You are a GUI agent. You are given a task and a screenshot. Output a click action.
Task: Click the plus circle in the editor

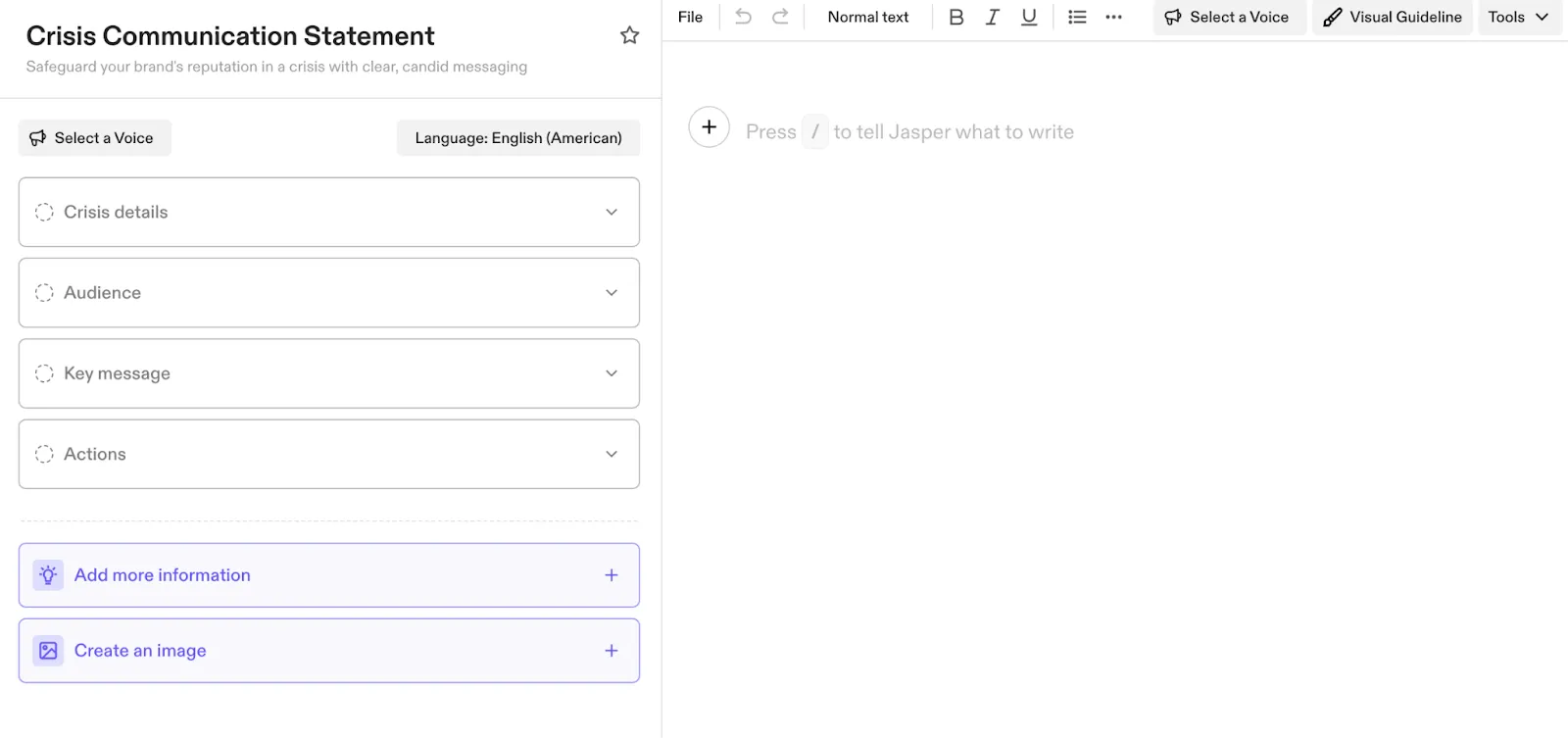(x=709, y=127)
